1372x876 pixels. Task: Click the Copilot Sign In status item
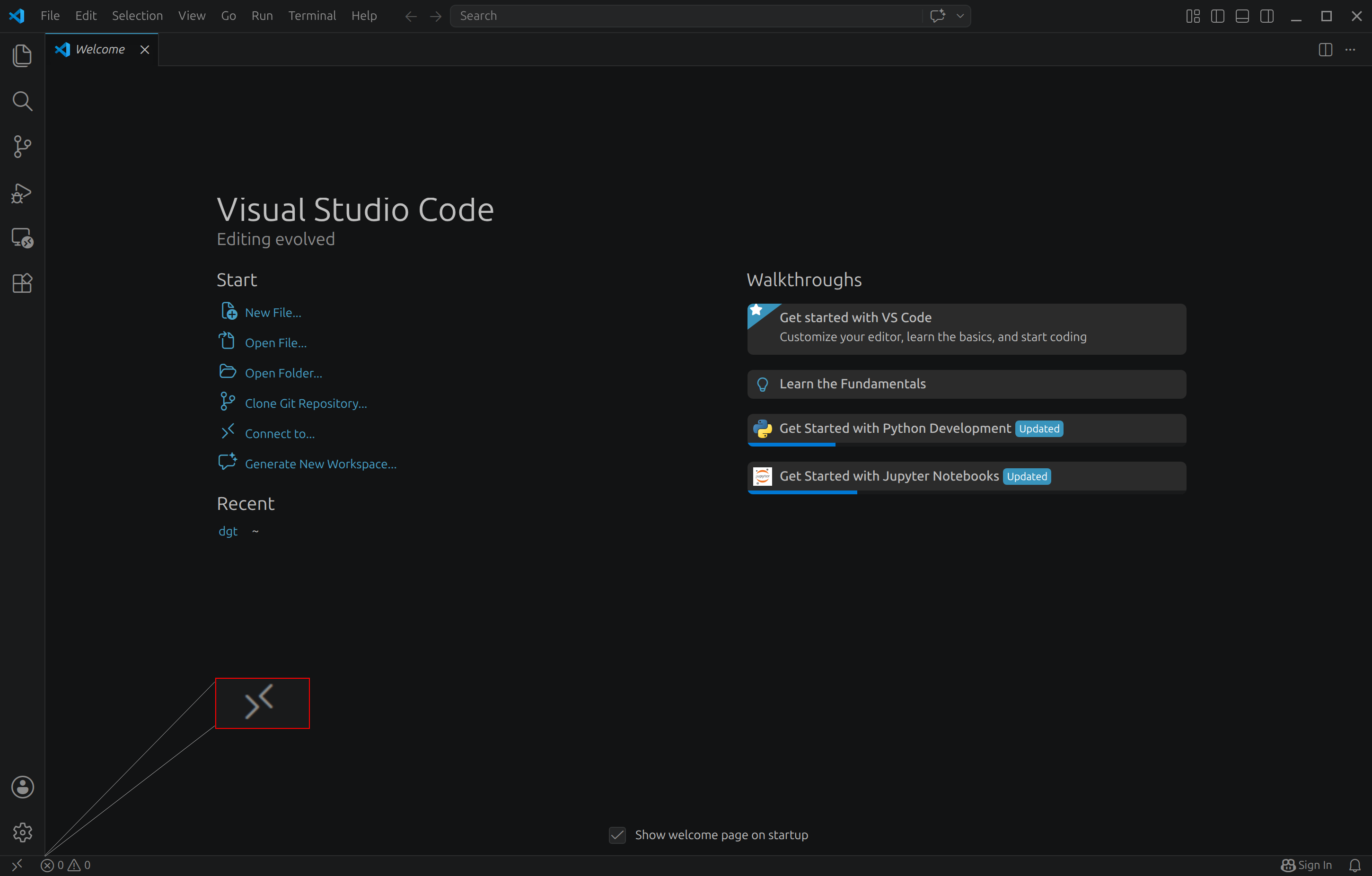pos(1306,865)
